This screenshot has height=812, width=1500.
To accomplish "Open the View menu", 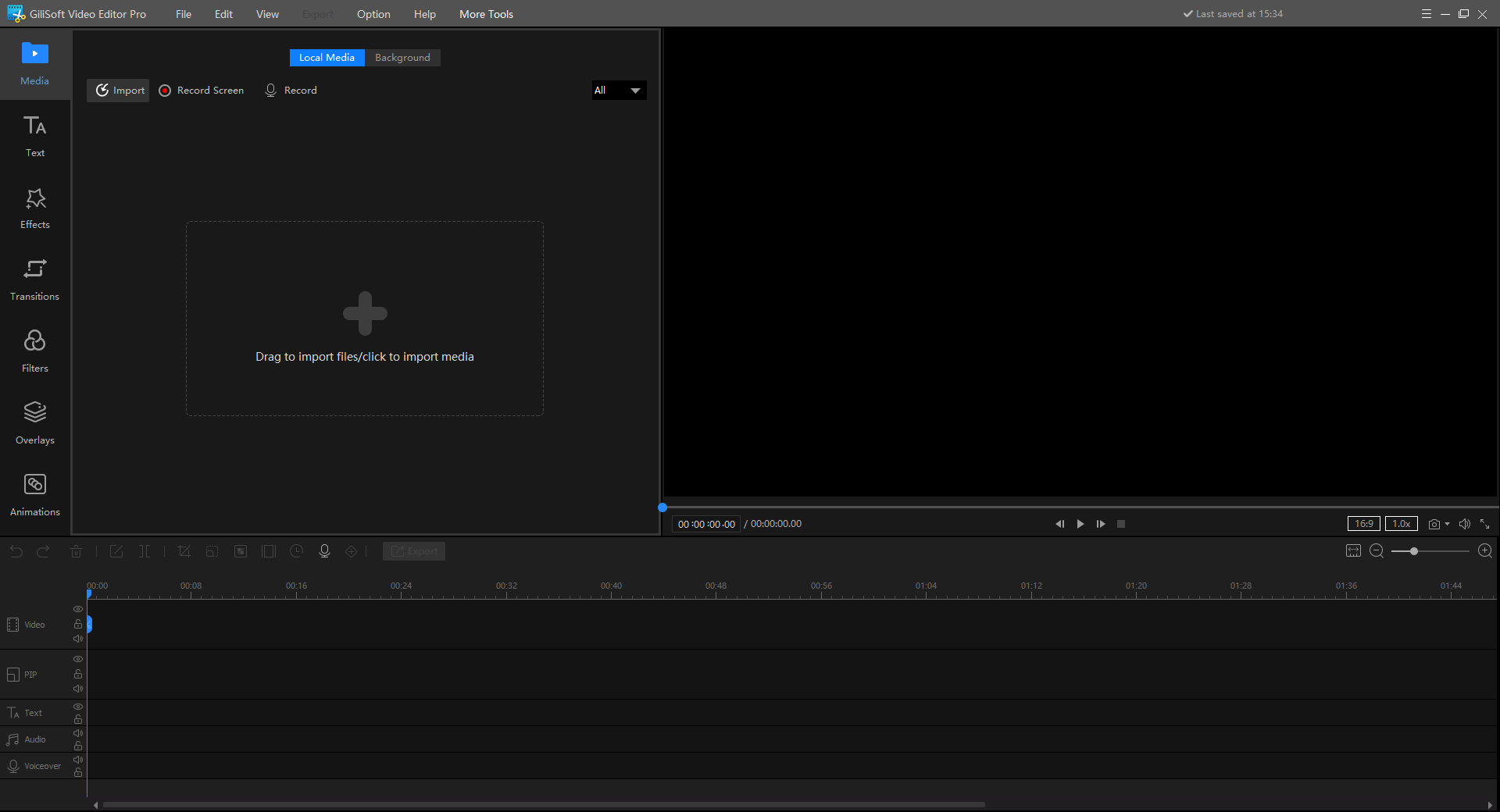I will [267, 14].
